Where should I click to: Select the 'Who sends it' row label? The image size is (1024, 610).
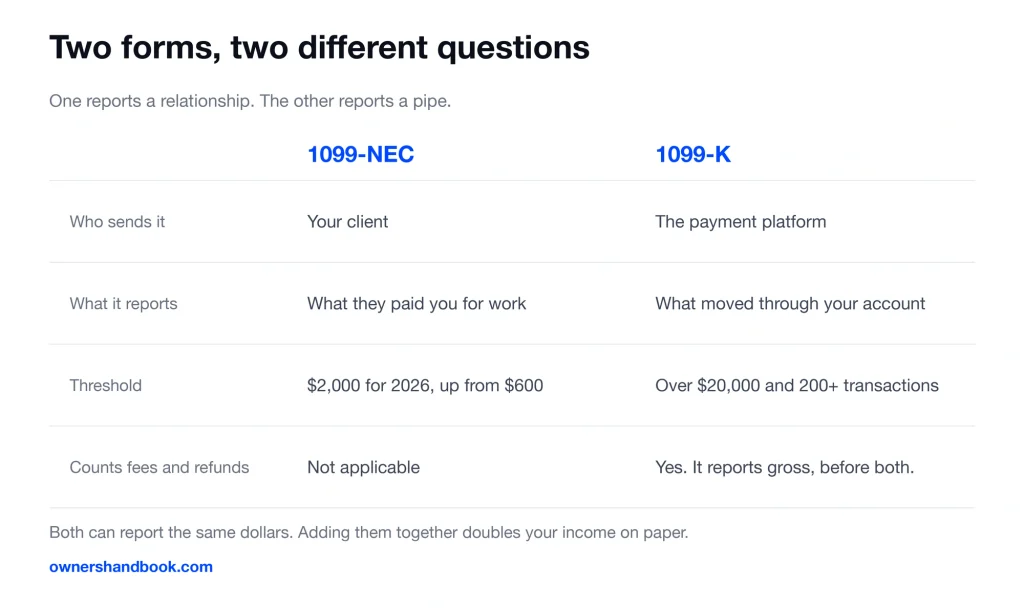pyautogui.click(x=117, y=222)
